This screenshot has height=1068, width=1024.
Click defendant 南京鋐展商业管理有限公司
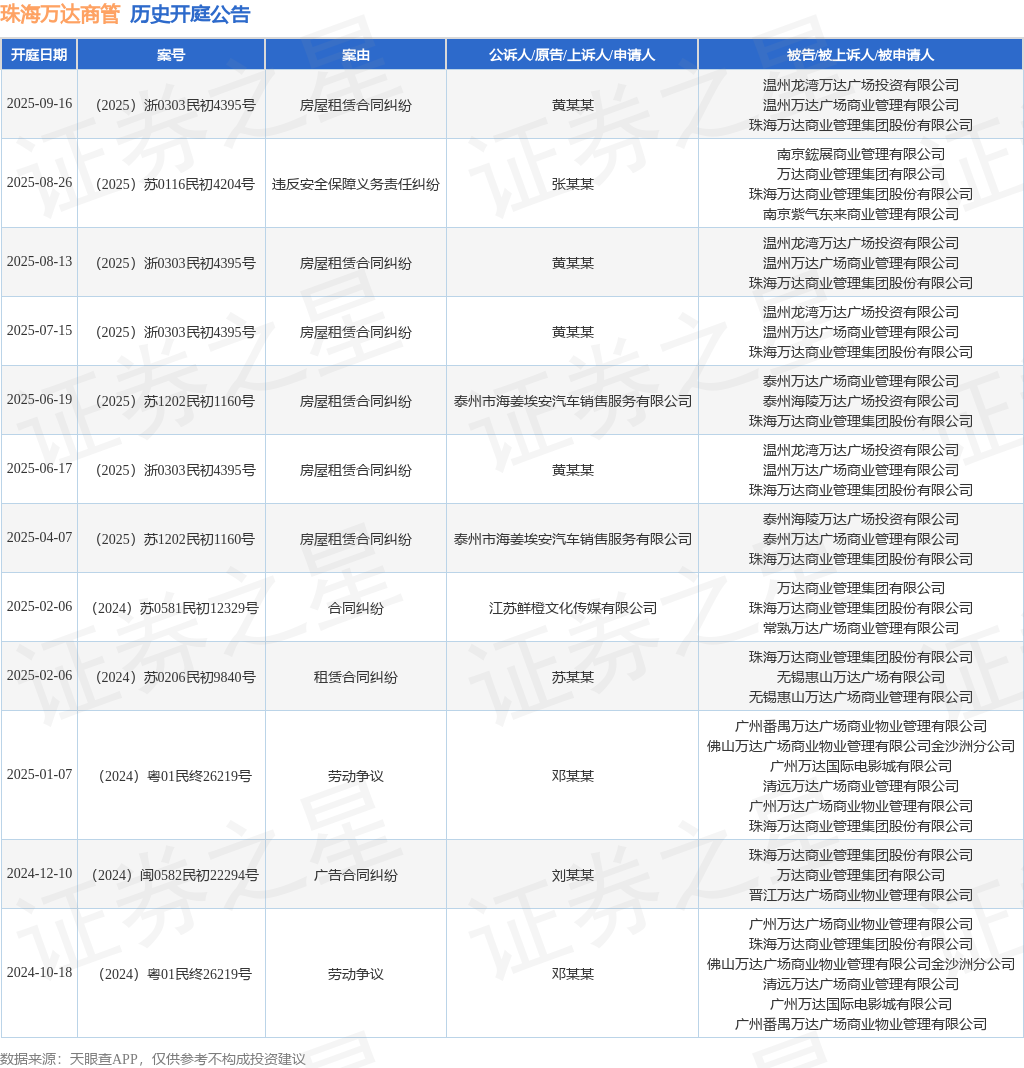[861, 154]
